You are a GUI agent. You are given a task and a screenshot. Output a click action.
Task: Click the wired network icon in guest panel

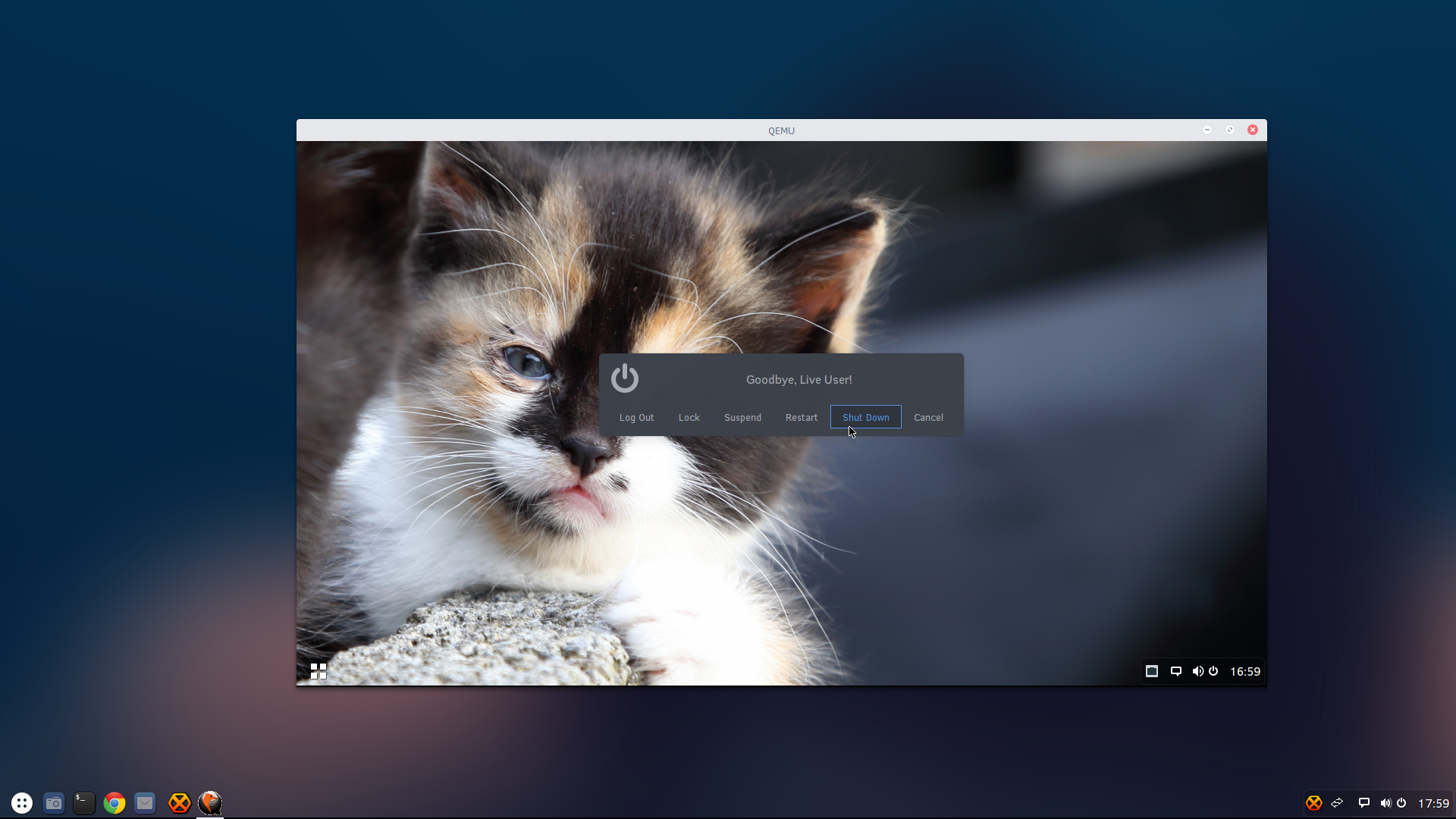[1151, 671]
